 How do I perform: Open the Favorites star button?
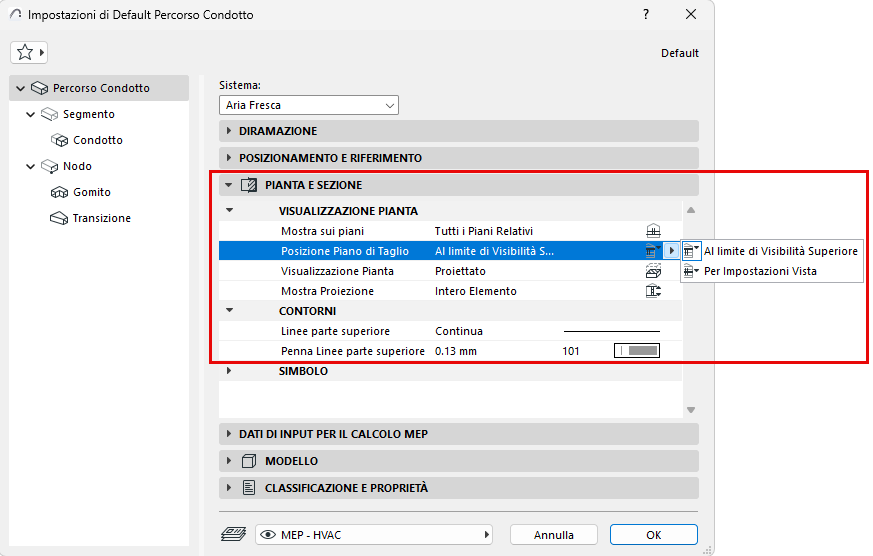(x=28, y=53)
